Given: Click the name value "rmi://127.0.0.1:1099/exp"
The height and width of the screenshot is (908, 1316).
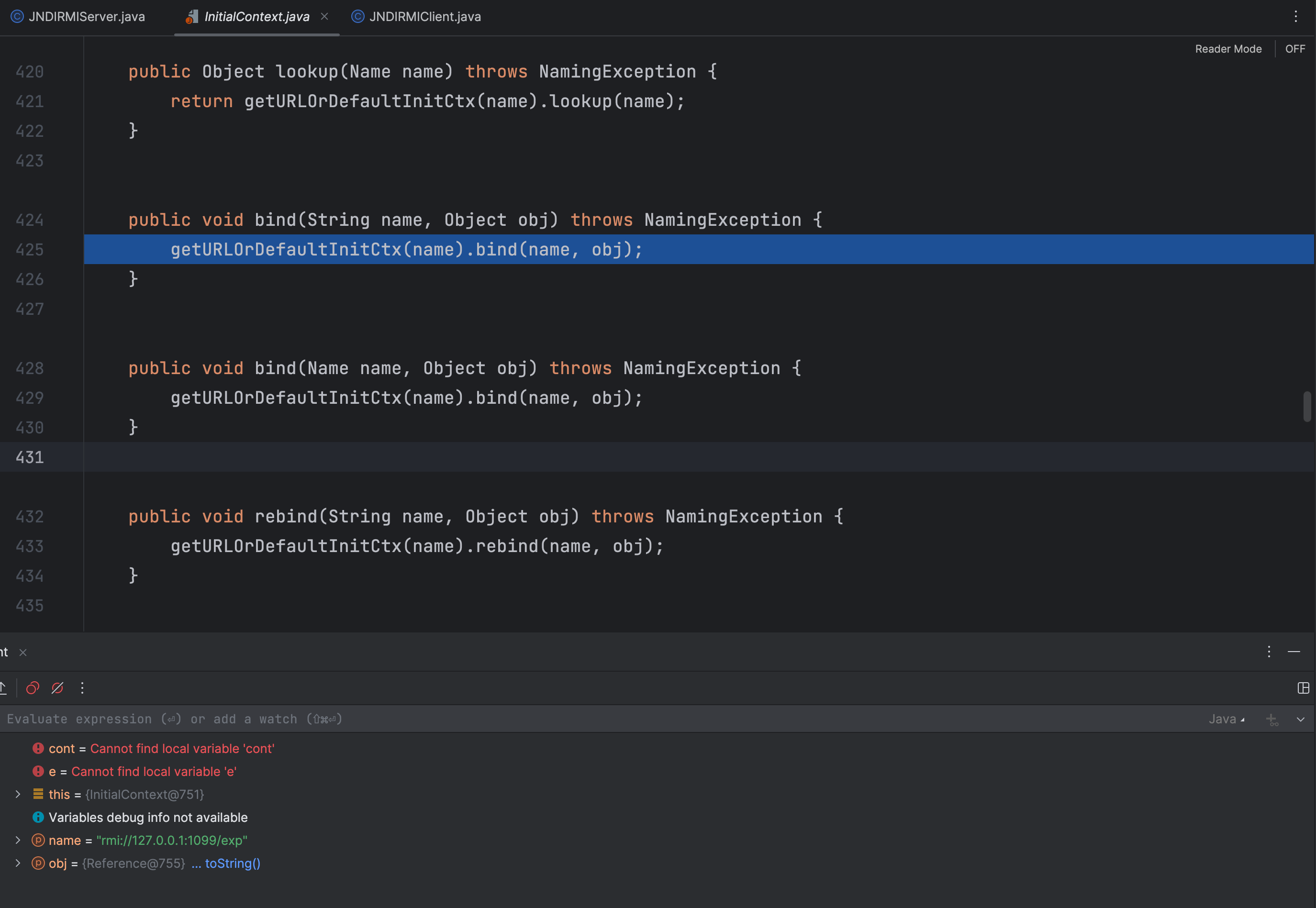Looking at the screenshot, I should 172,840.
